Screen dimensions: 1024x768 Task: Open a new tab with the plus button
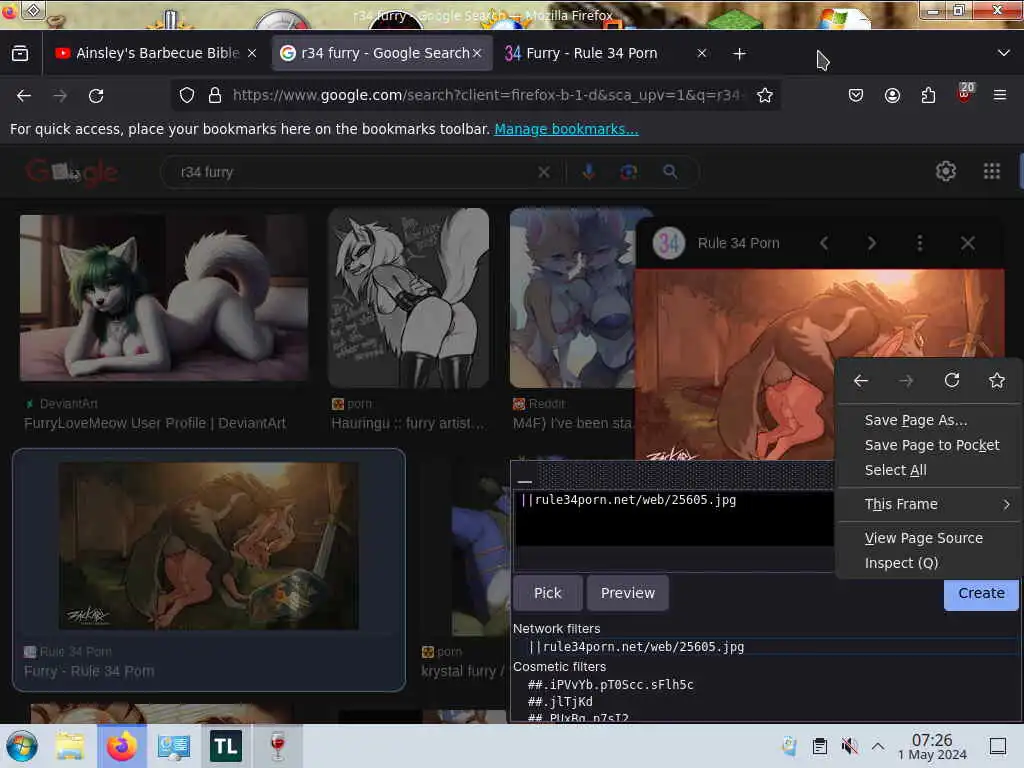739,54
